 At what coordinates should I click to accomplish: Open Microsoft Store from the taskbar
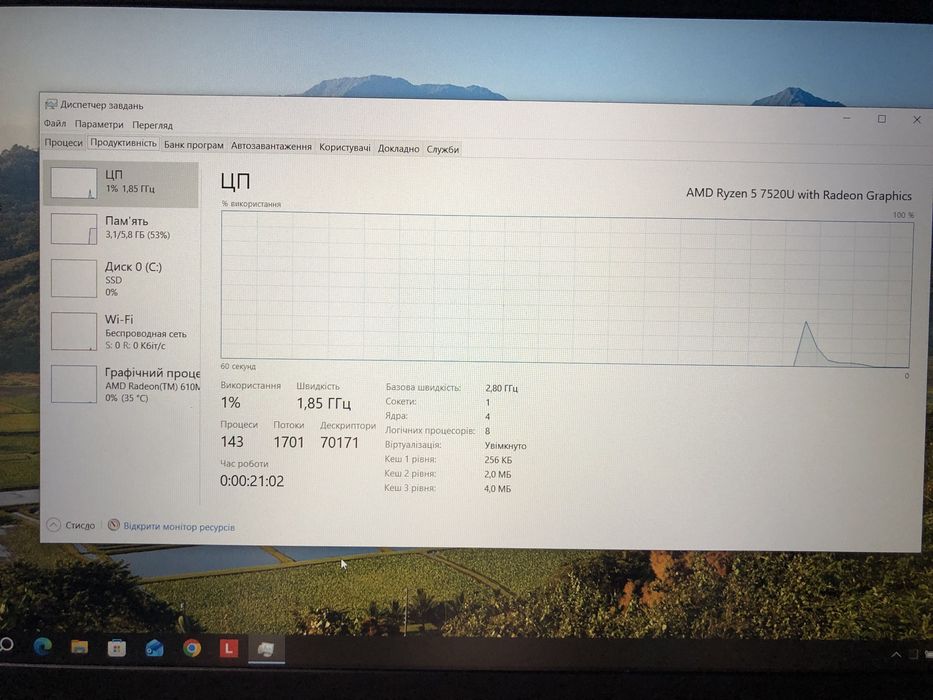pyautogui.click(x=117, y=648)
